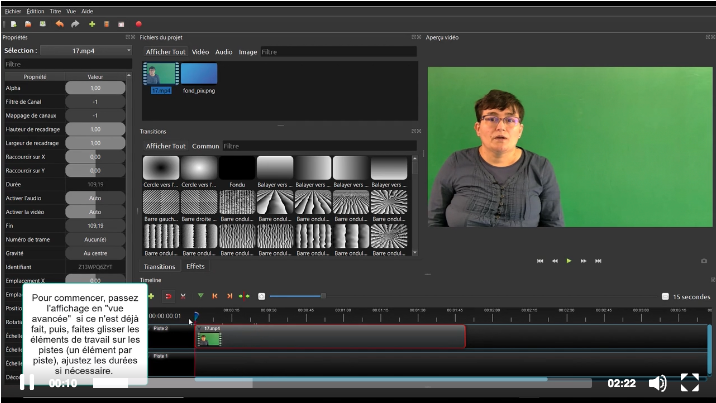Click the Alpha value slider showing 1,00

click(95, 88)
